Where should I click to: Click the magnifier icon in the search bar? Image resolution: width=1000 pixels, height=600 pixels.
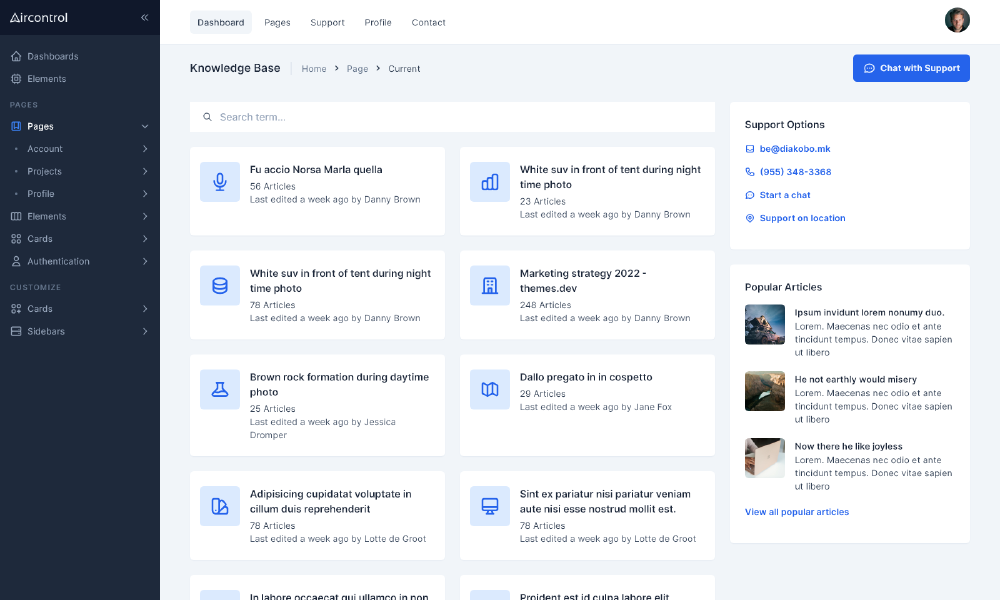[x=207, y=117]
